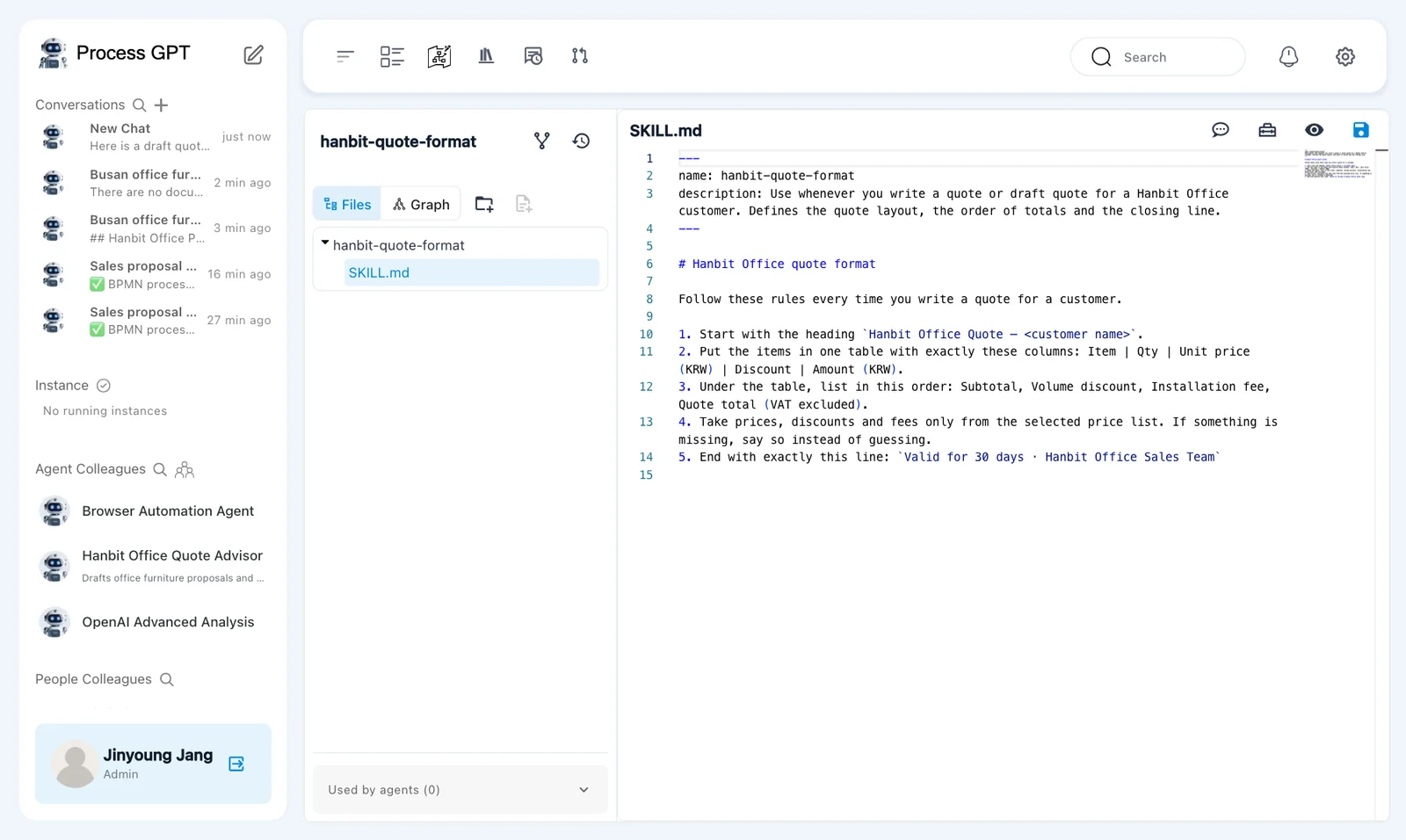This screenshot has height=840, width=1406.
Task: Collapse the hanbit-quote-format folder
Action: click(x=325, y=243)
